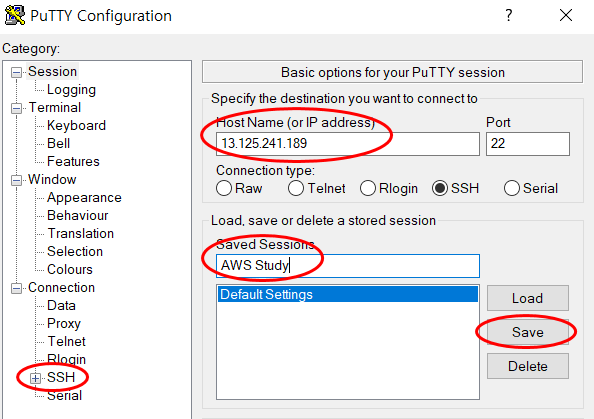This screenshot has height=419, width=594.
Task: Click the question mark help icon
Action: tap(509, 15)
